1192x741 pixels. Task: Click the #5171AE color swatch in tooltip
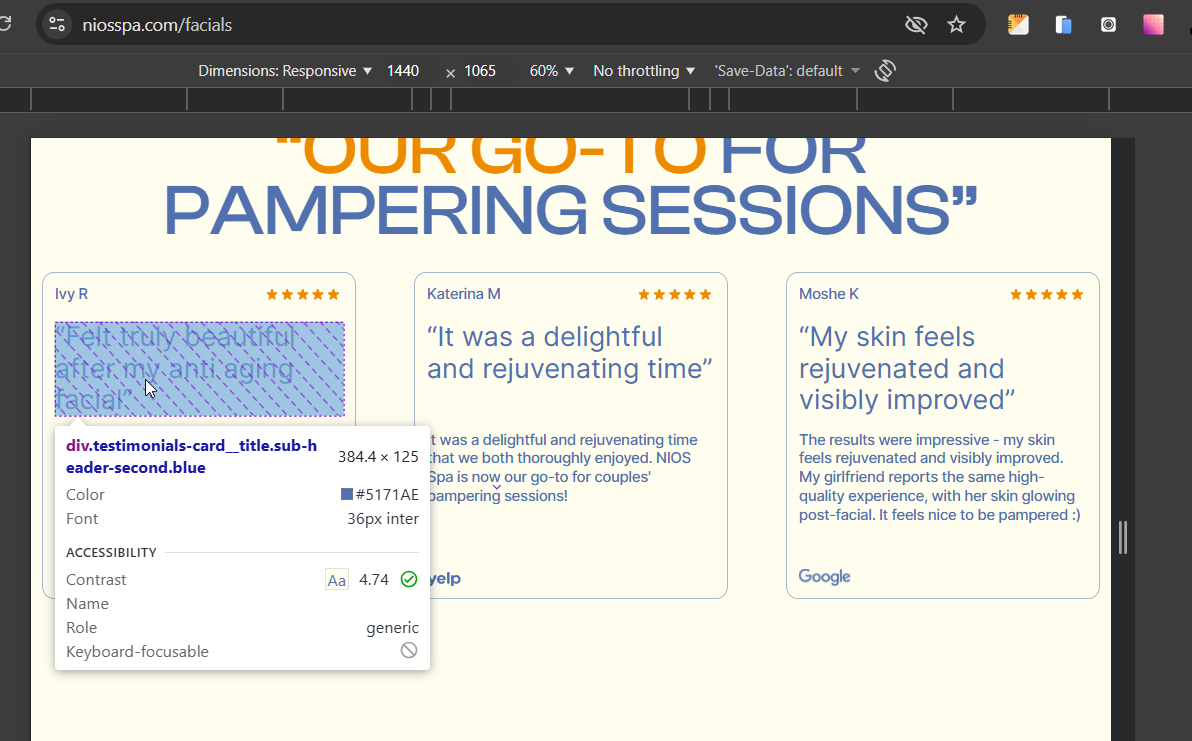click(347, 494)
